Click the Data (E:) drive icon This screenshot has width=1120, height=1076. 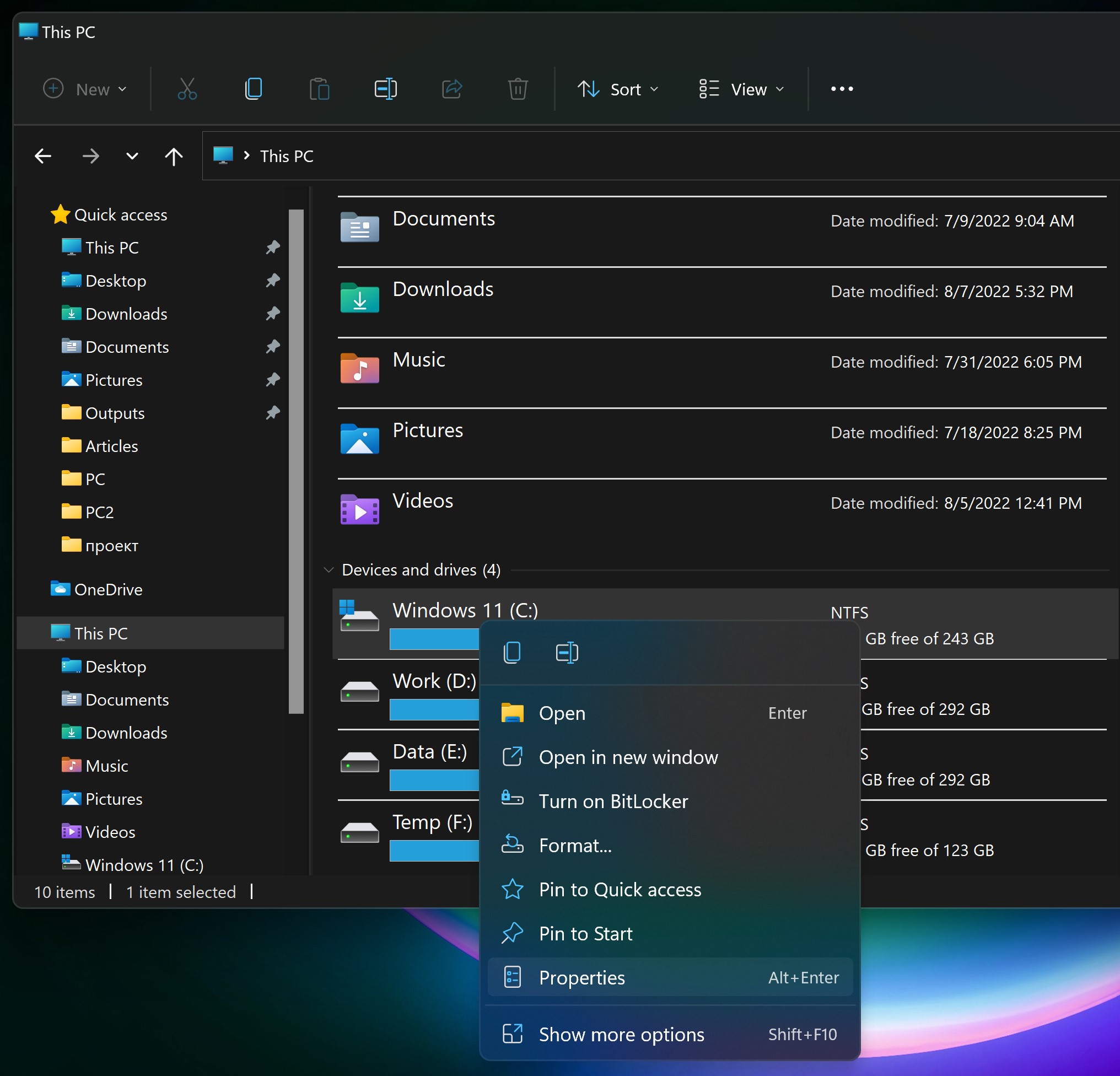359,762
